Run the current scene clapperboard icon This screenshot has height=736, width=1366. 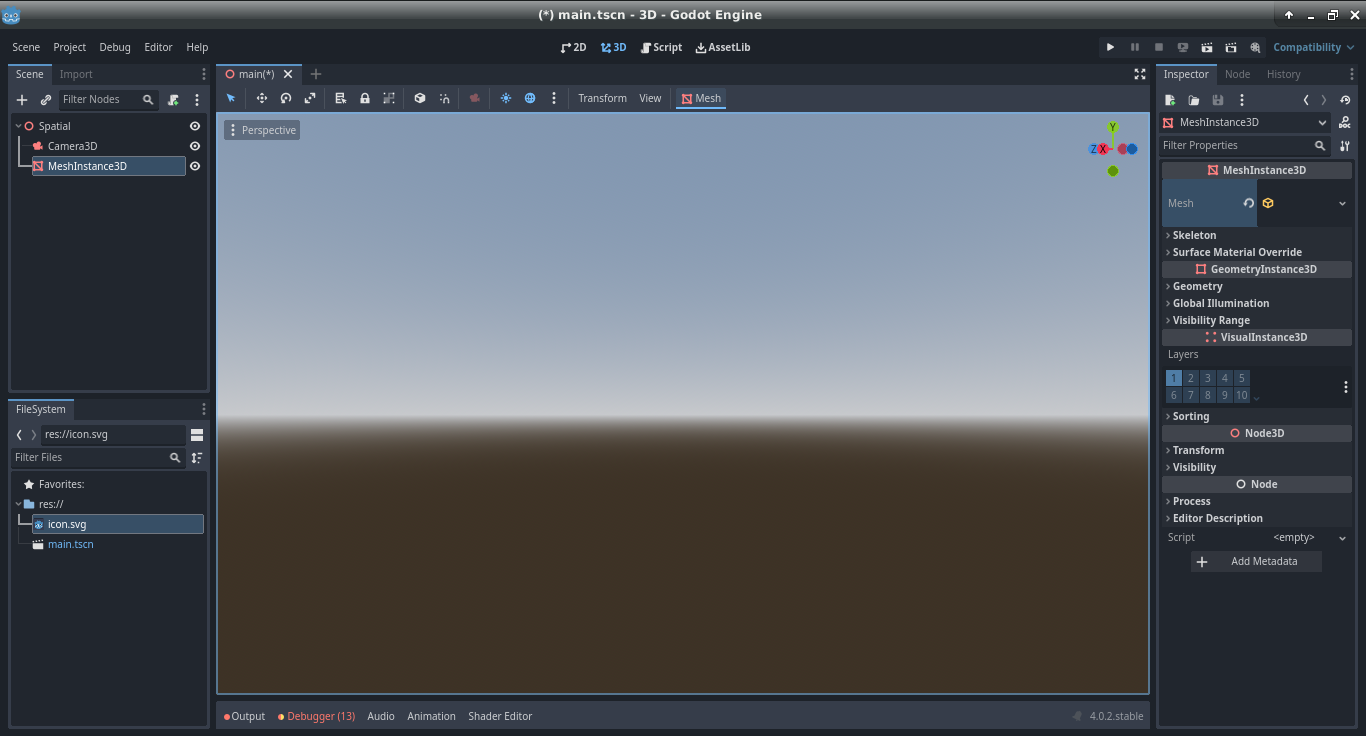pyautogui.click(x=1207, y=47)
